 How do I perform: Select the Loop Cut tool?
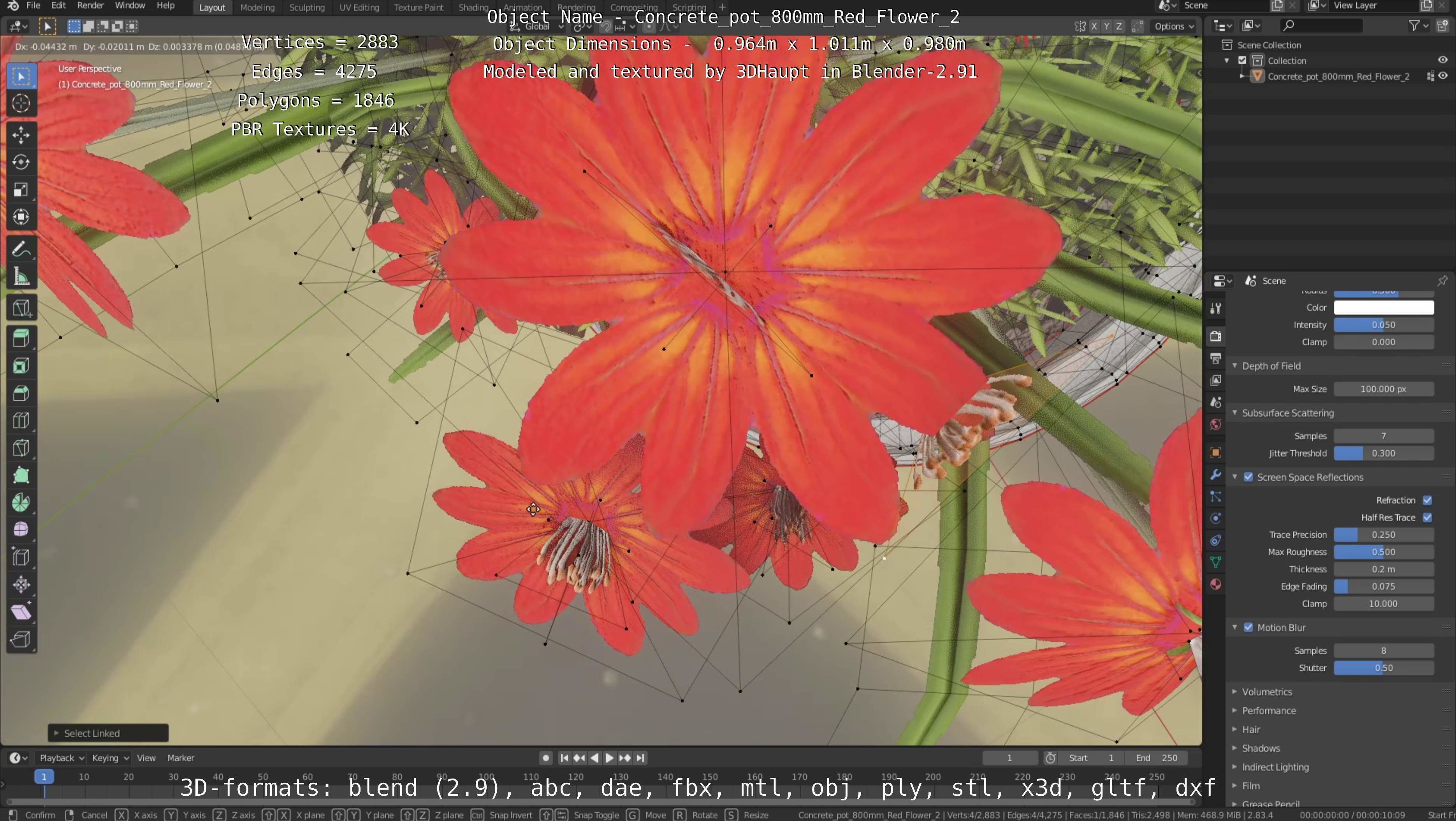(x=21, y=420)
